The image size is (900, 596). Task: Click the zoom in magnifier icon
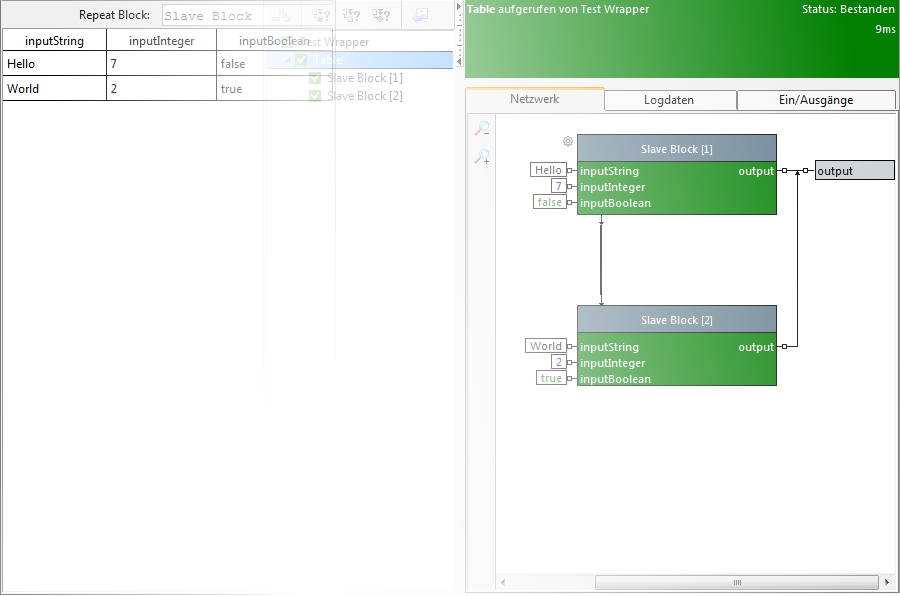click(482, 157)
